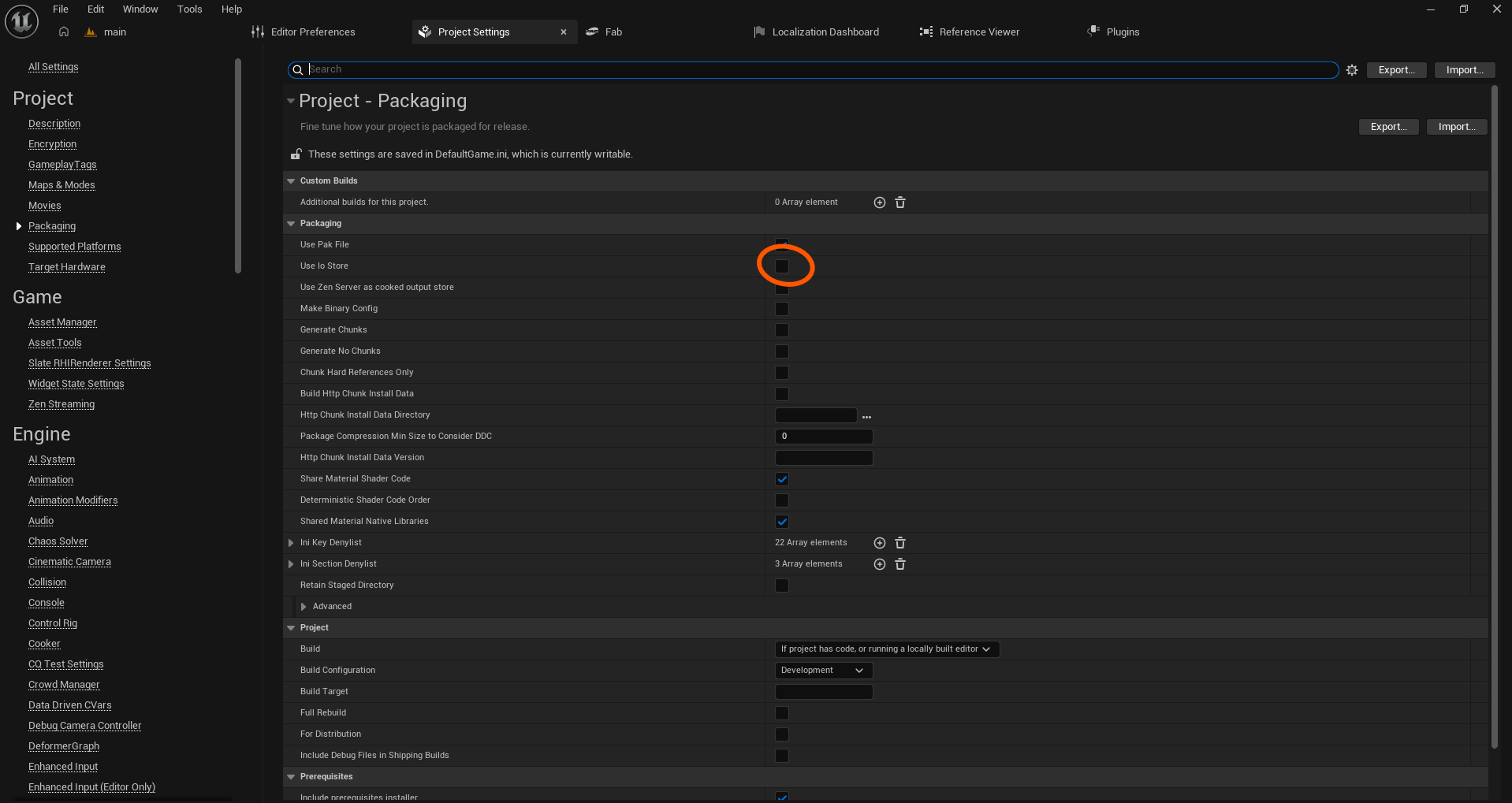Add element to Ini Section Denylist
This screenshot has height=803, width=1512.
point(880,564)
